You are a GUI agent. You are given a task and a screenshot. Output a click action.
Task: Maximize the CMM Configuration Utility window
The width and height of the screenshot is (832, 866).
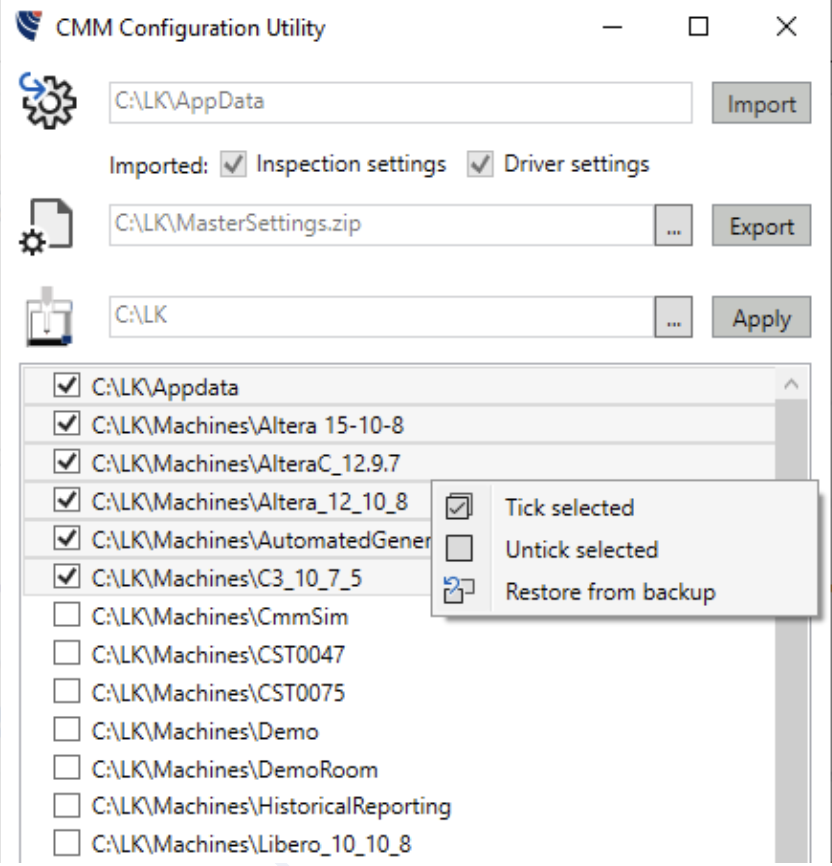pos(698,27)
